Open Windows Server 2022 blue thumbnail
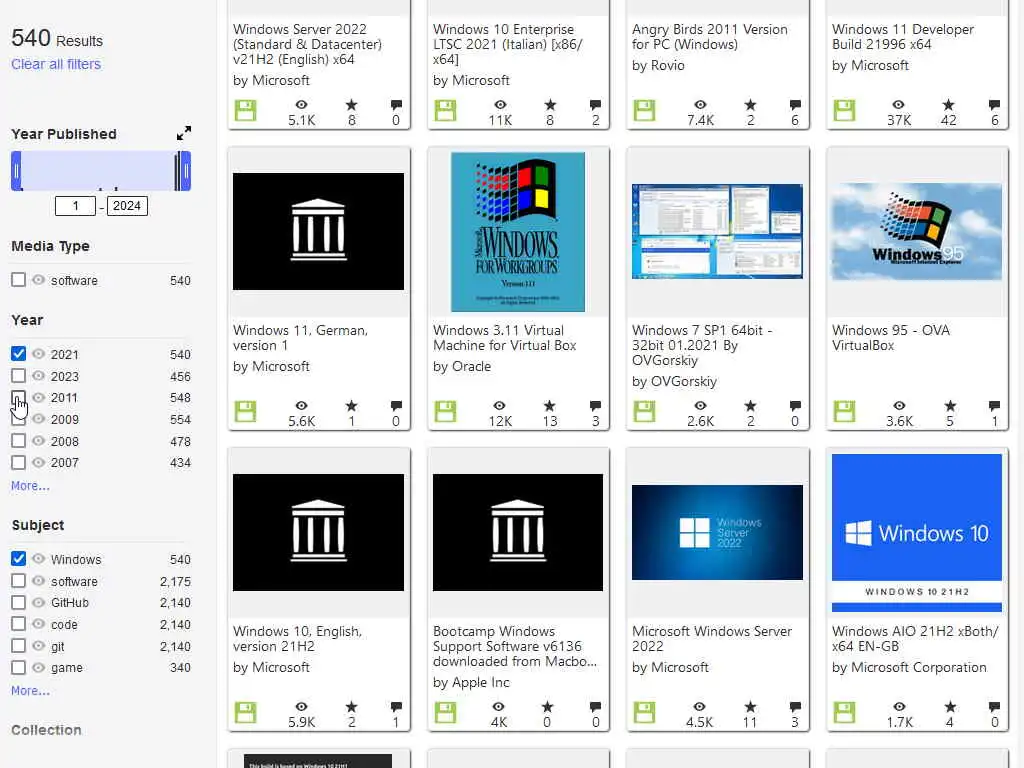 717,532
